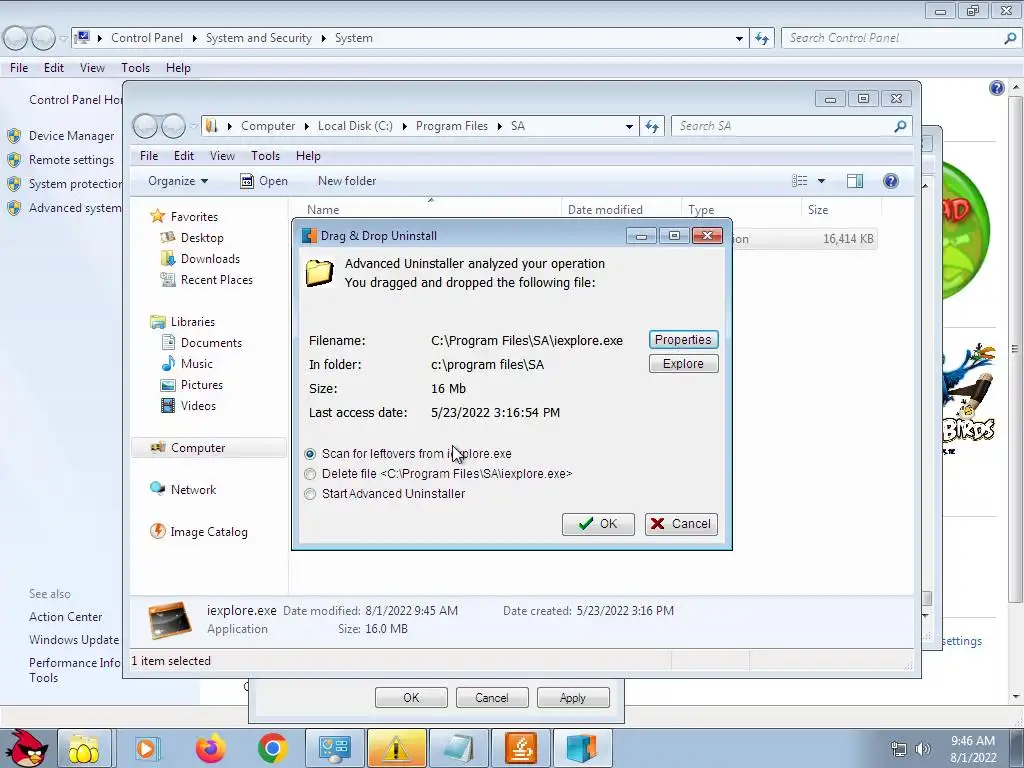Expand Control Panel address bar dropdown
Viewport: 1024px width, 768px height.
tap(739, 38)
